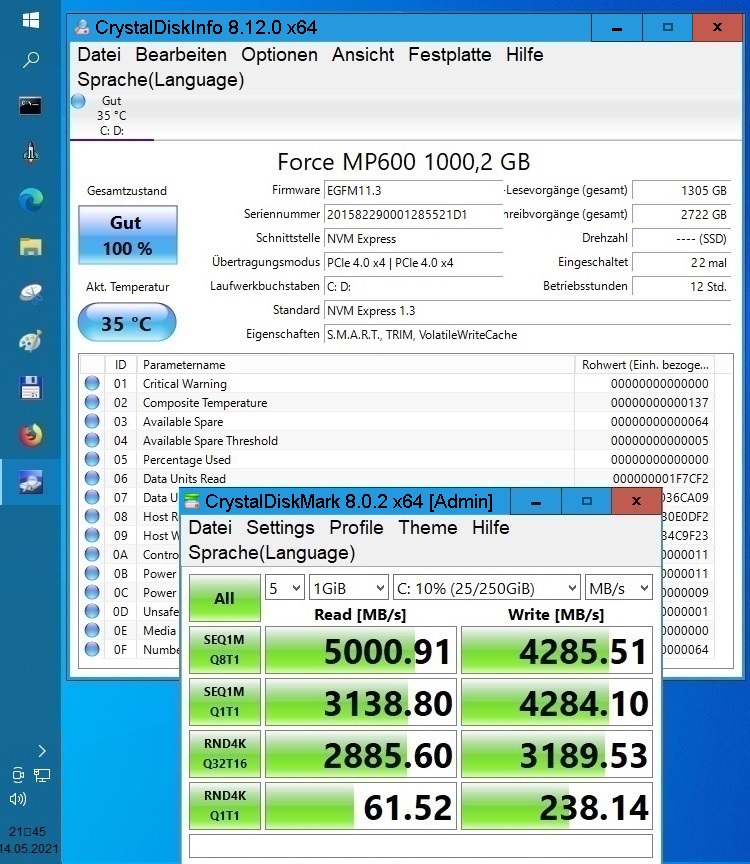
Task: Click the Betriebsstunden value 12 Std.
Action: coord(682,287)
